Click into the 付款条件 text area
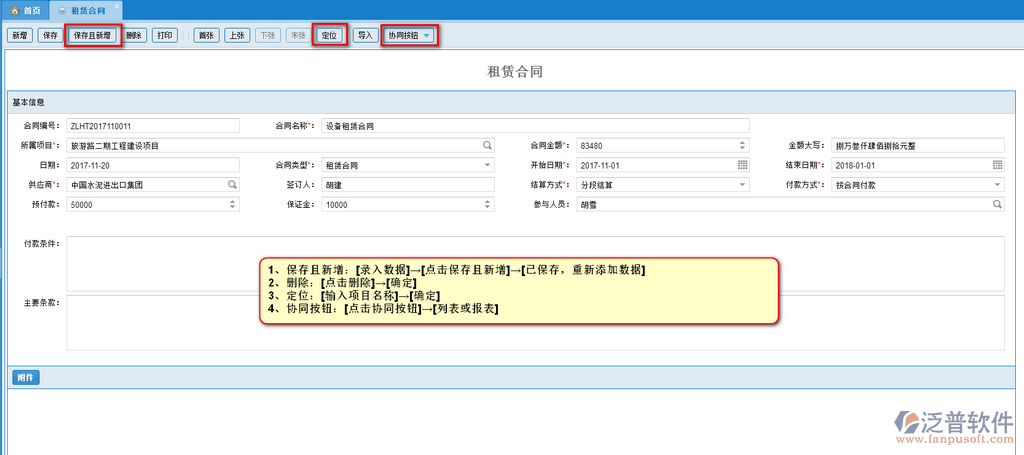The width and height of the screenshot is (1024, 455). 535,262
